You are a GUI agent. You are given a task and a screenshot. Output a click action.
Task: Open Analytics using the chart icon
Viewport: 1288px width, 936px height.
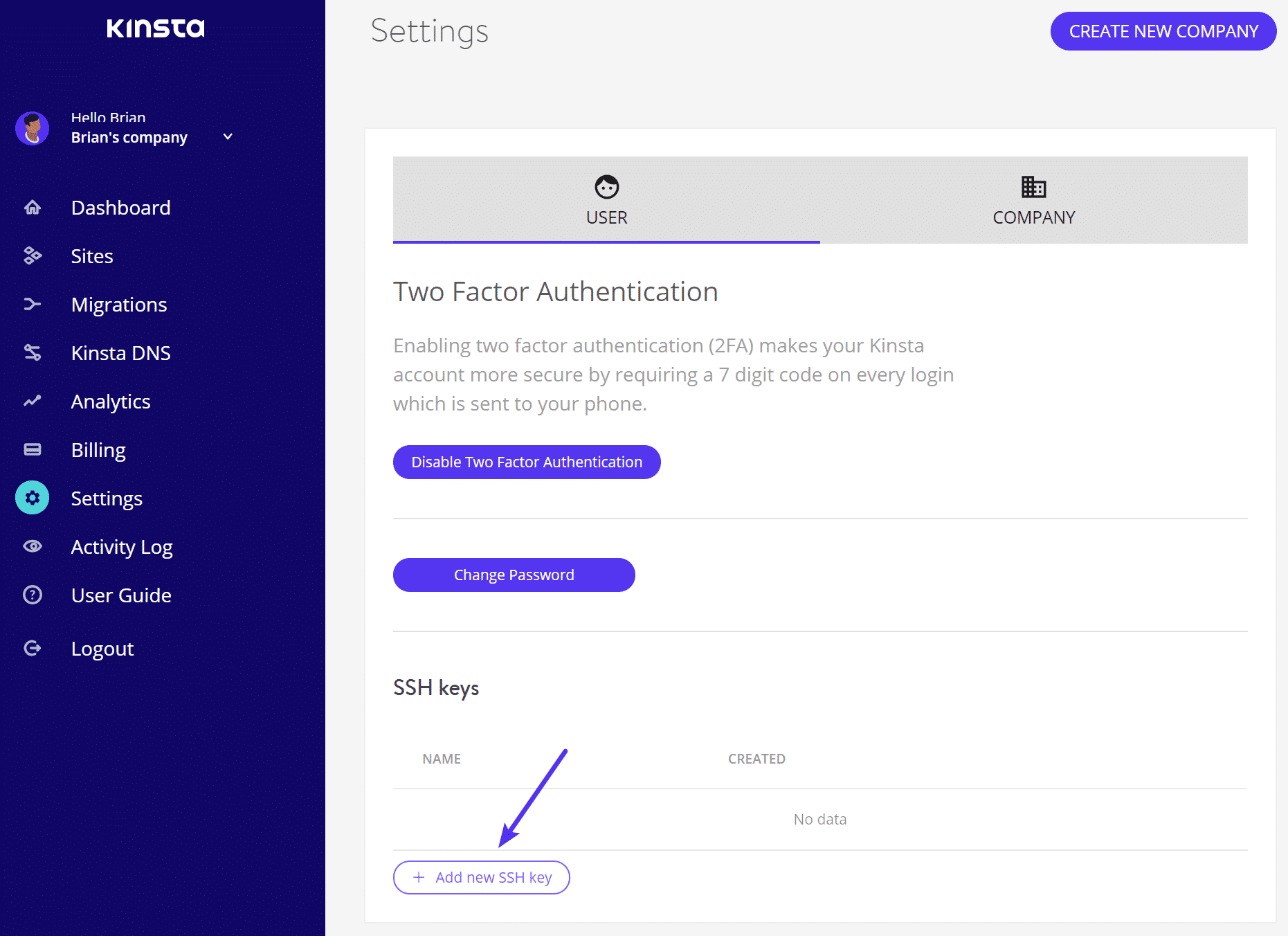pos(33,401)
